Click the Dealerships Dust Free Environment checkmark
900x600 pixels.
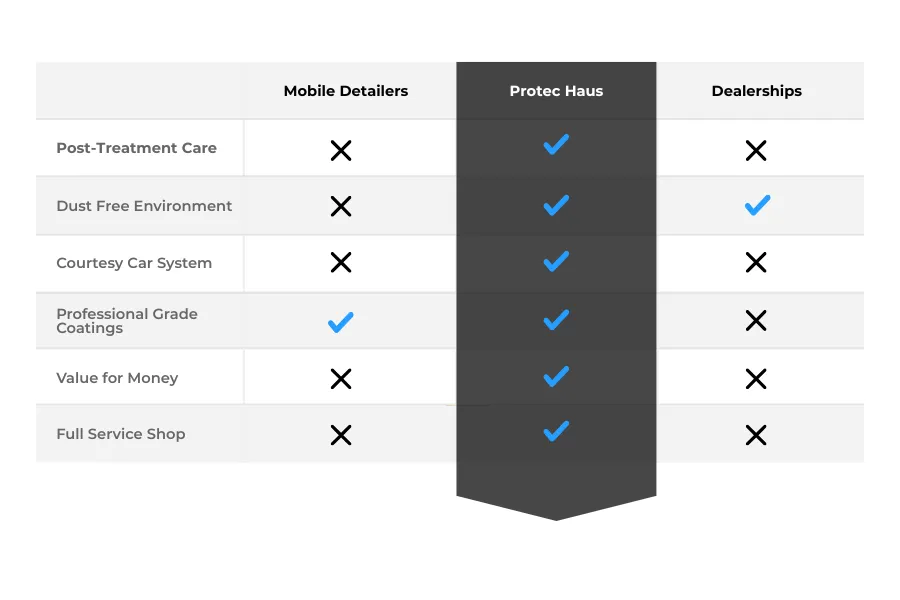(757, 205)
